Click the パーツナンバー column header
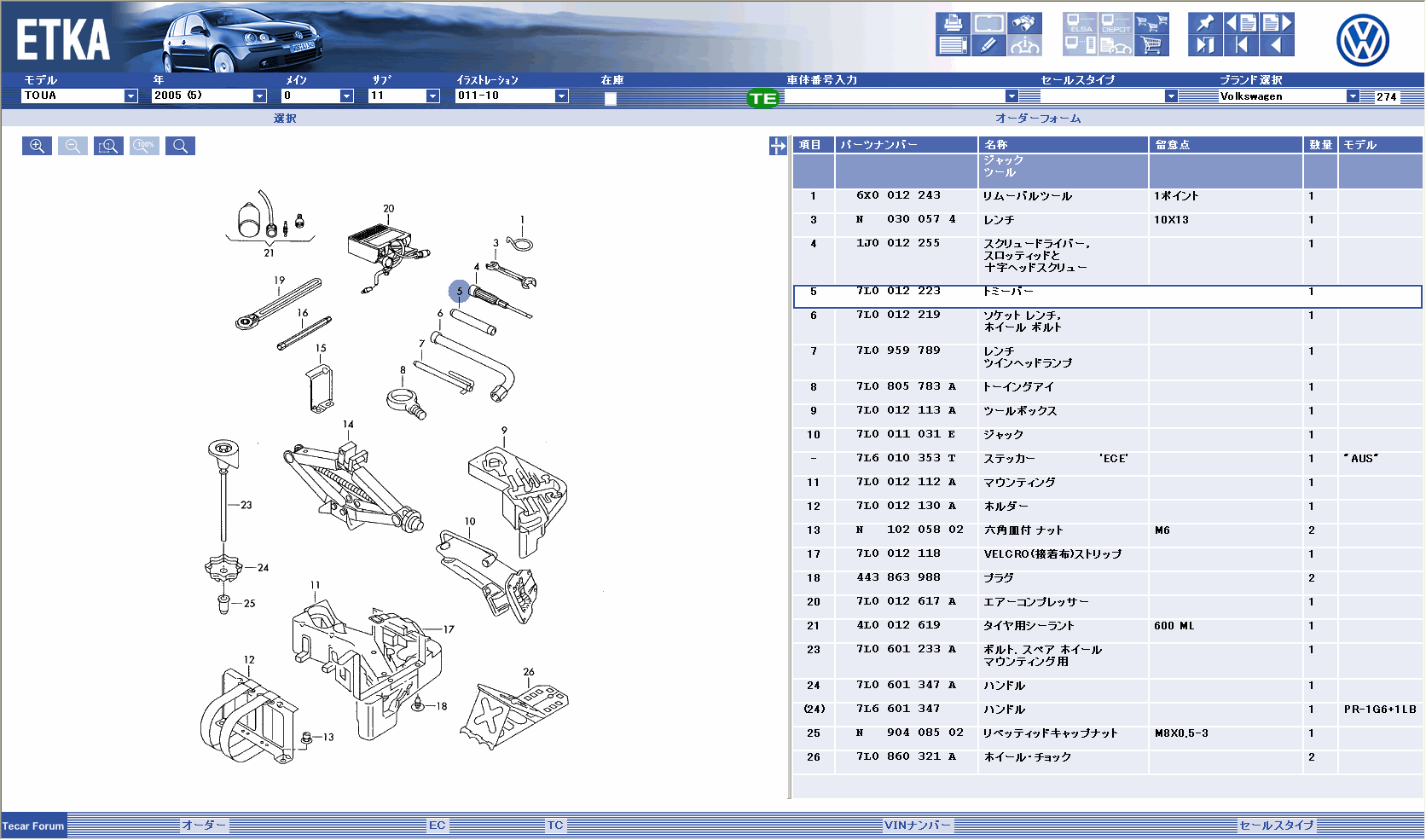The height and width of the screenshot is (840, 1426). tap(906, 145)
